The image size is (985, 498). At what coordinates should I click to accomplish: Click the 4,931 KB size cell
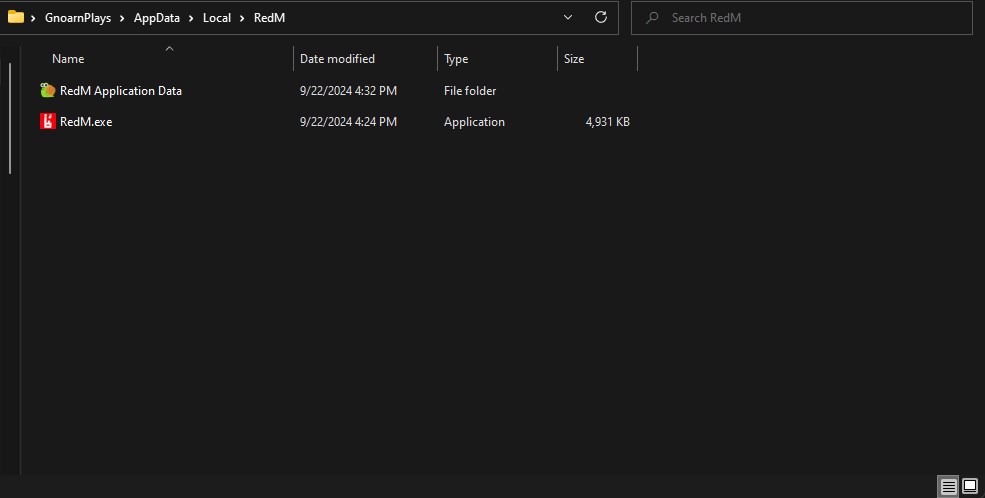(x=607, y=122)
